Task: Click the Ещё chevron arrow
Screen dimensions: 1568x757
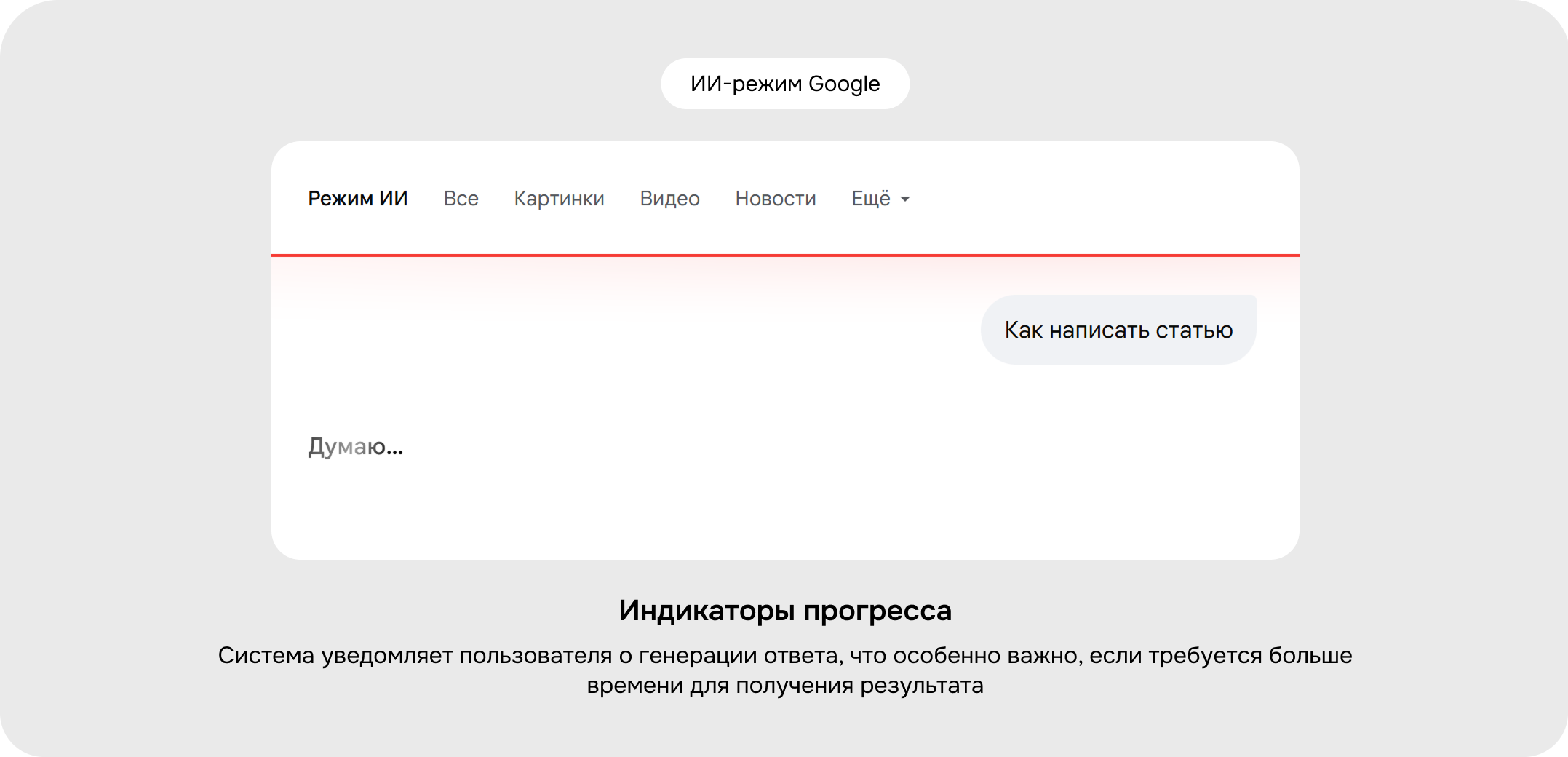Action: pos(904,198)
